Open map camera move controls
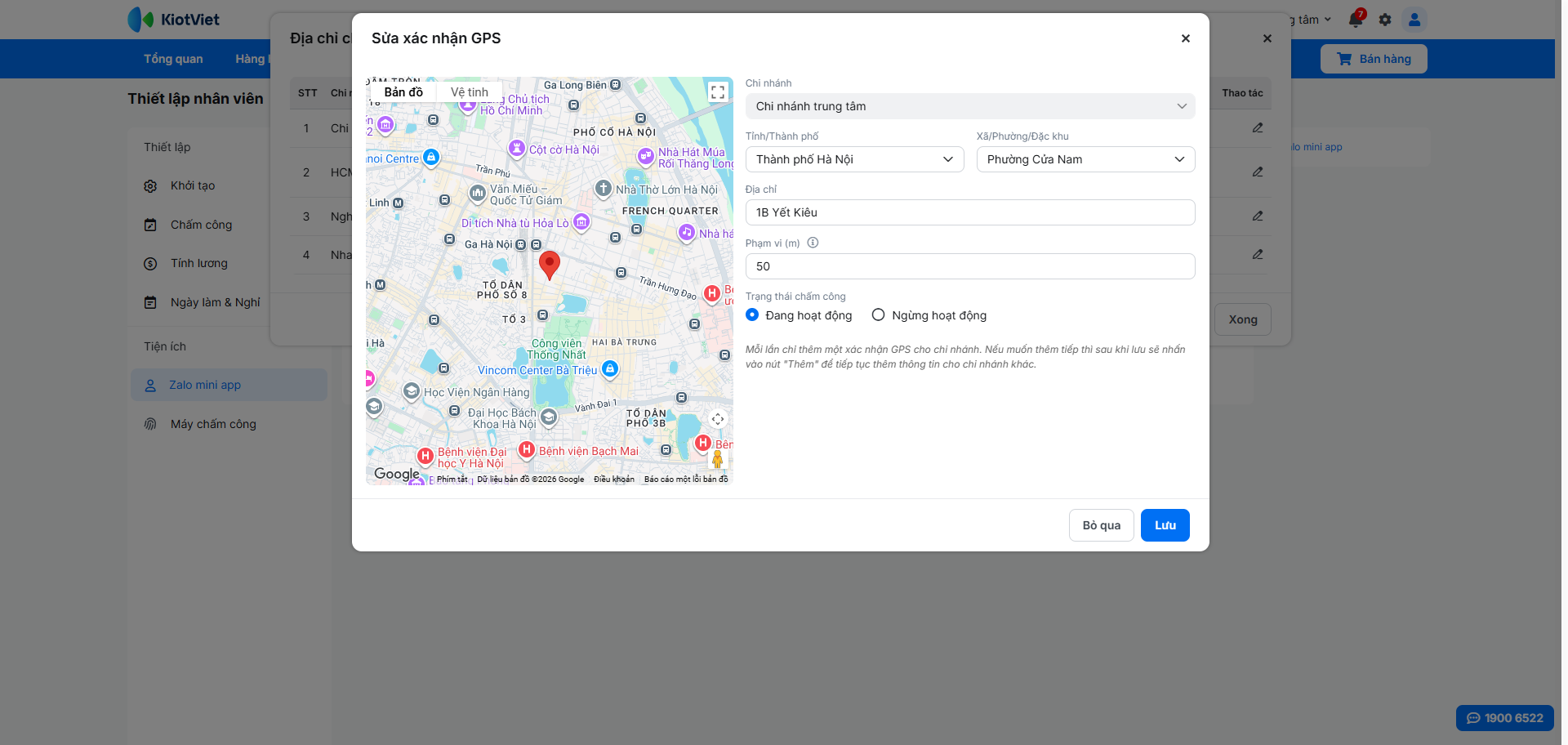 (718, 419)
